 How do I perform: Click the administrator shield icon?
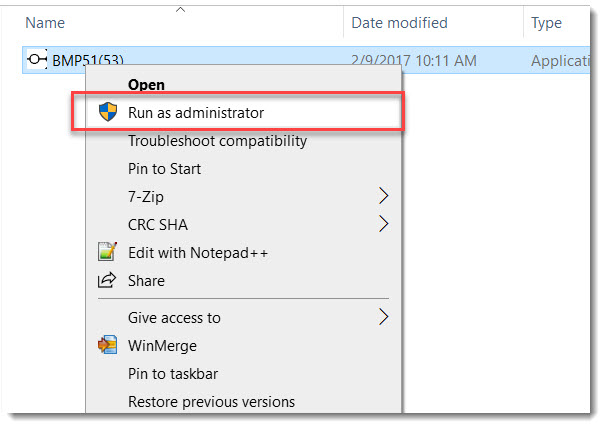tap(108, 112)
